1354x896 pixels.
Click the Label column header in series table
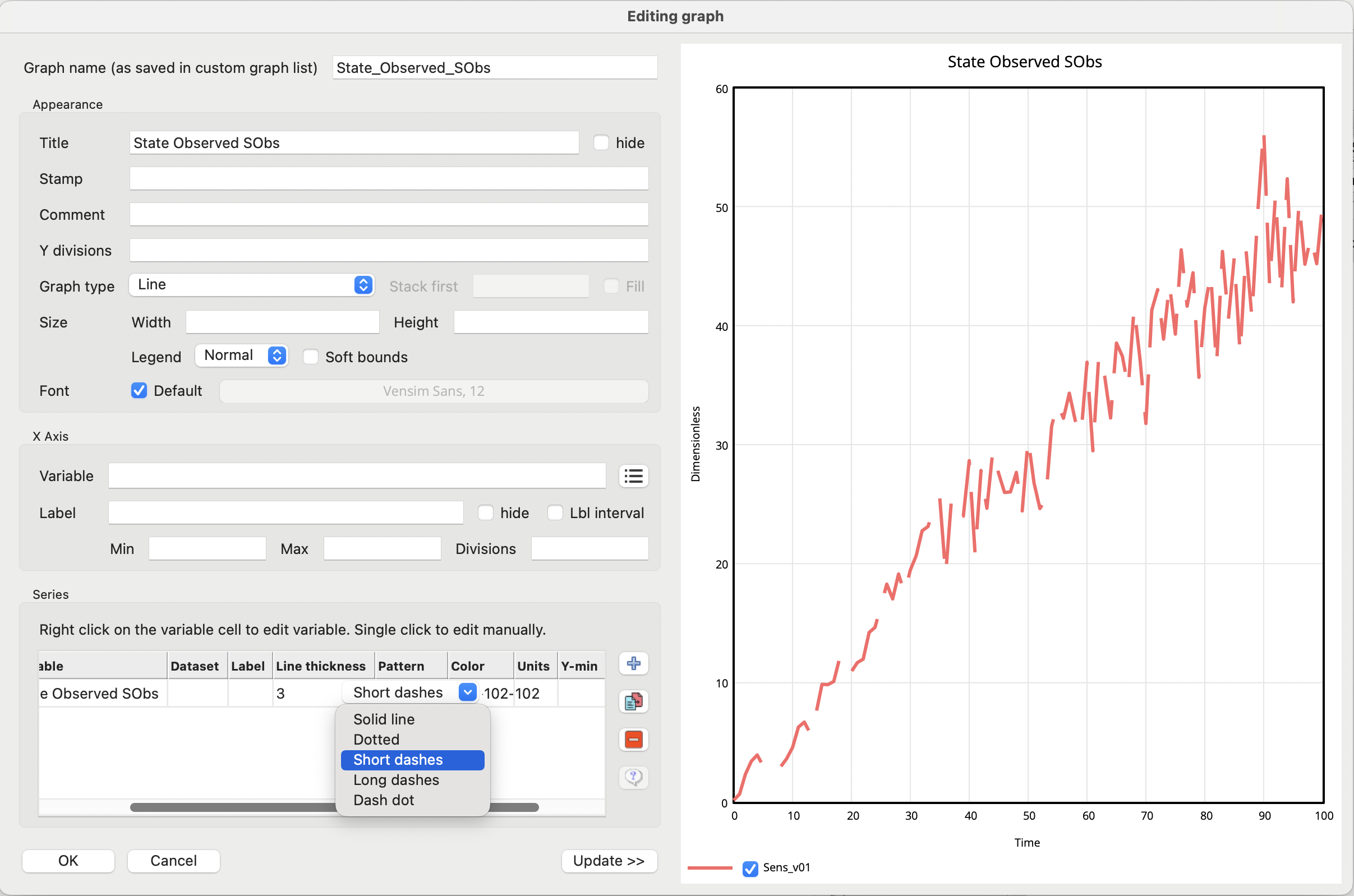[250, 666]
